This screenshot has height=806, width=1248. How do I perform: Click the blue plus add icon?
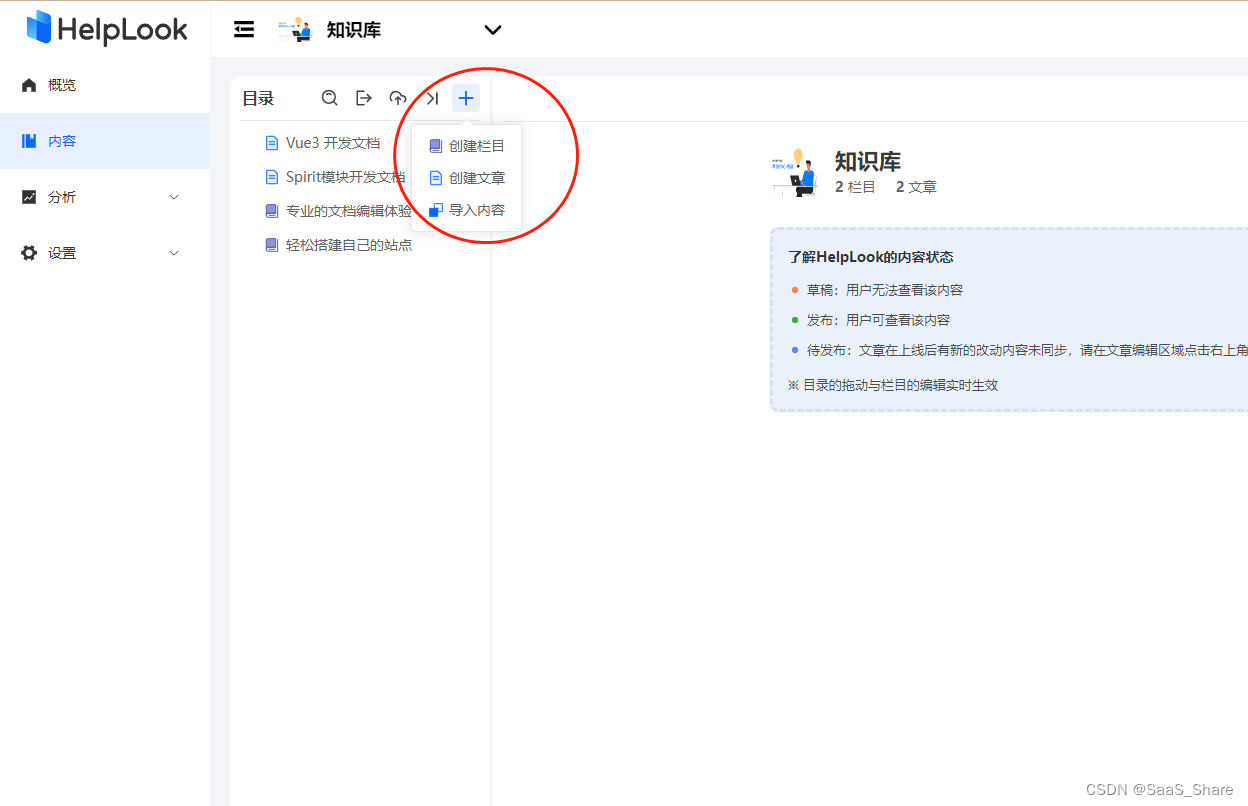tap(466, 98)
